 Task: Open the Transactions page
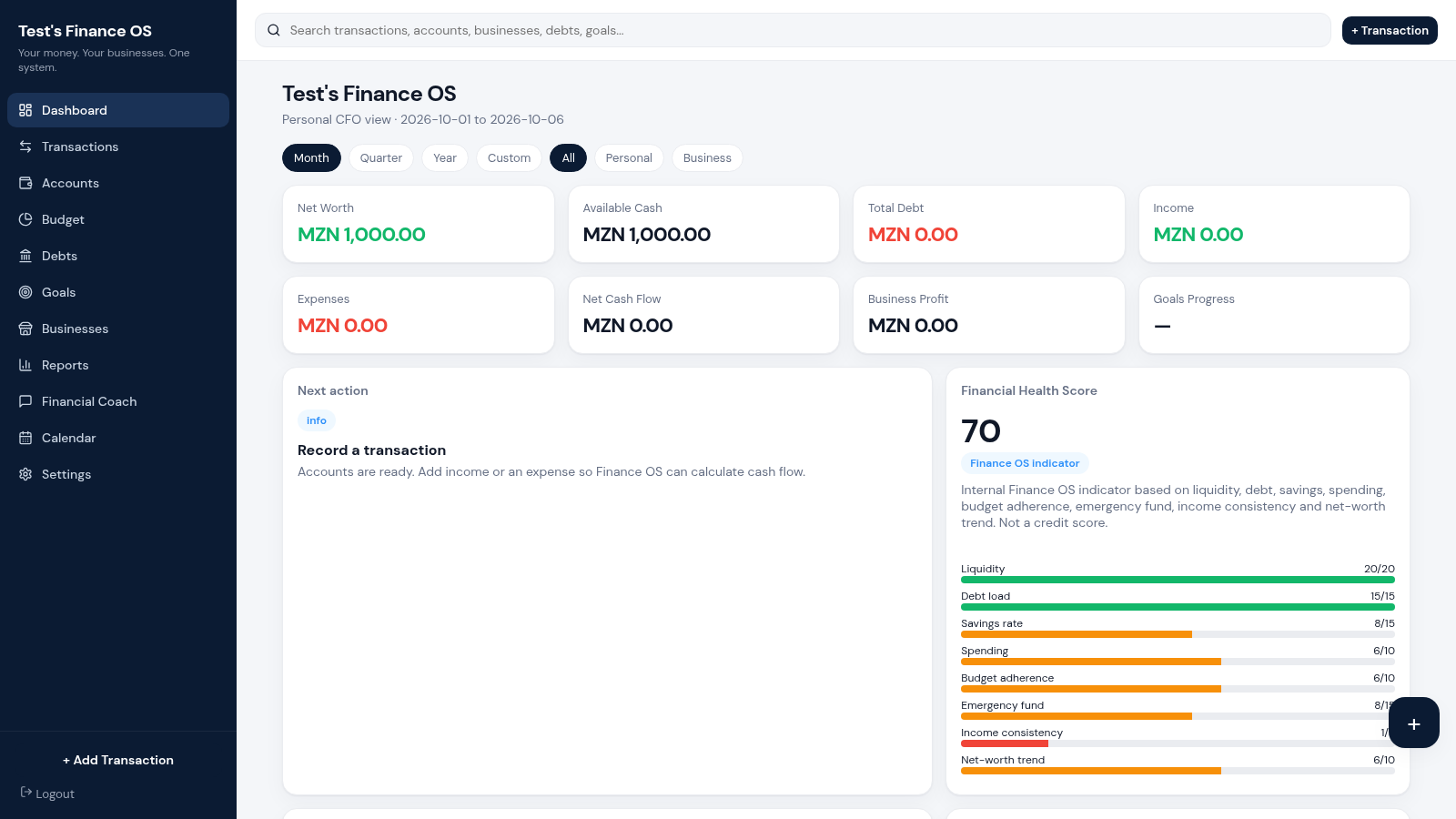pyautogui.click(x=118, y=147)
